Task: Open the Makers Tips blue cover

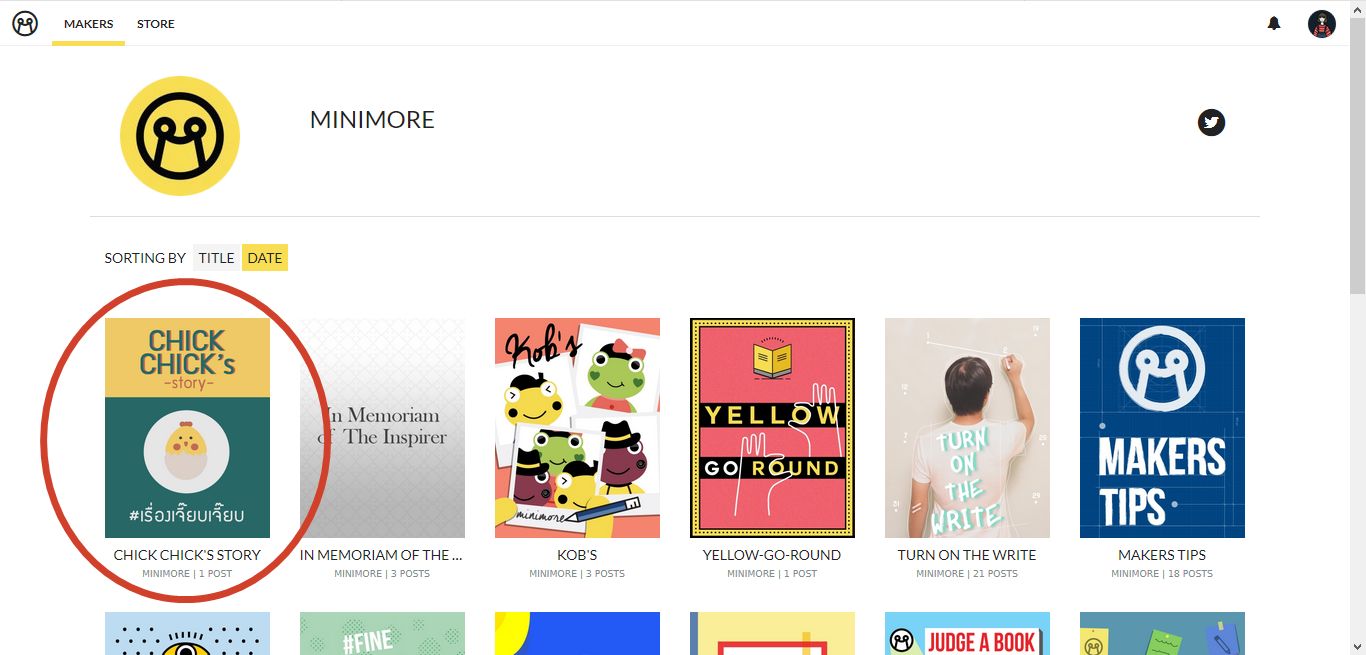Action: pyautogui.click(x=1162, y=428)
